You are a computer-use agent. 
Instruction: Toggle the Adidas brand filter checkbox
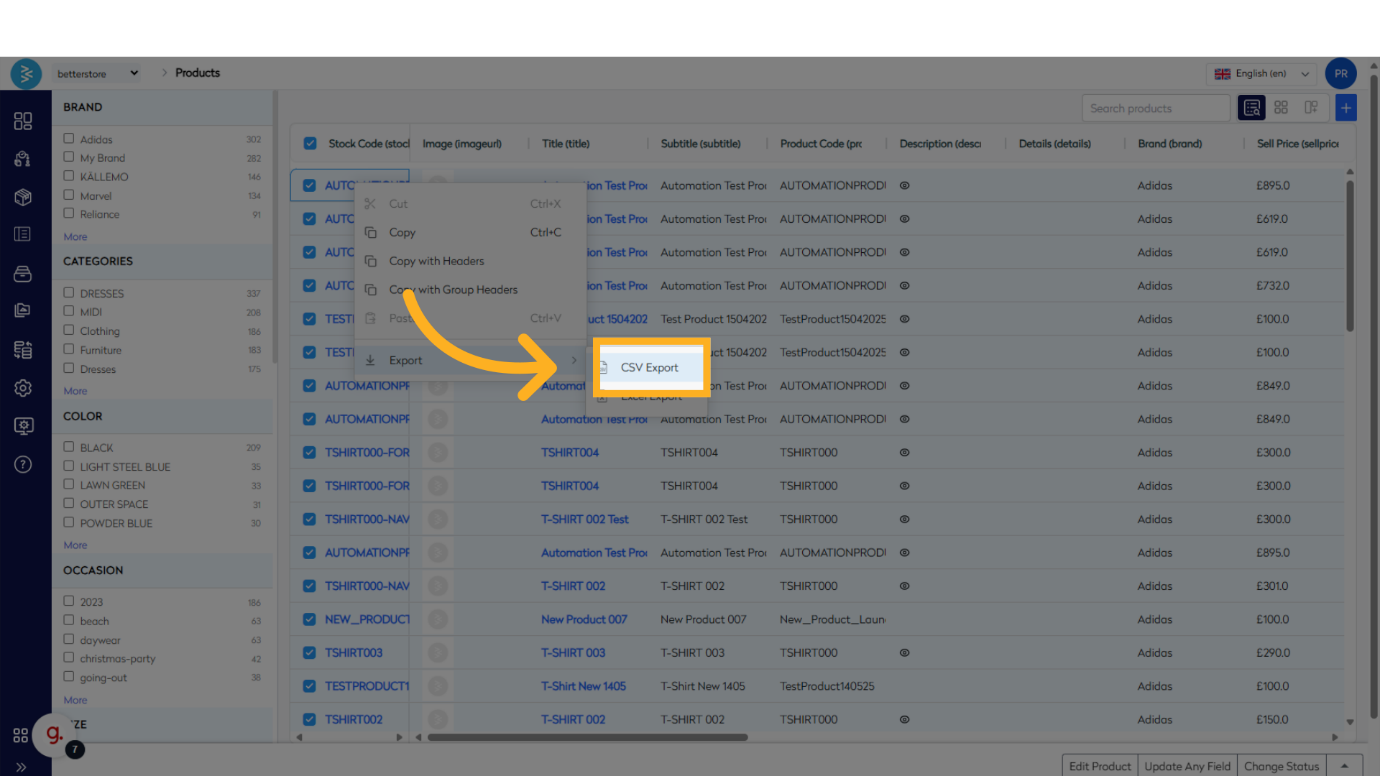click(69, 139)
